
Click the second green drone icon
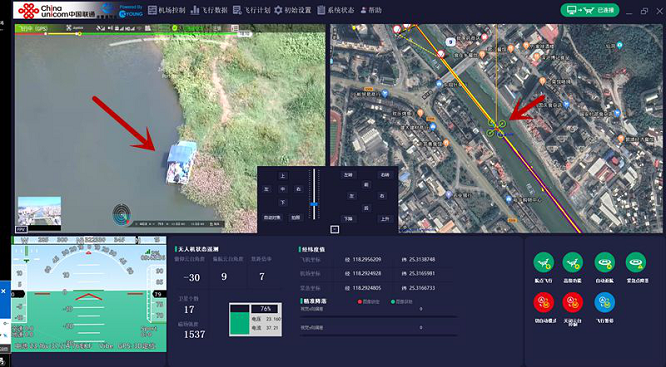click(573, 263)
